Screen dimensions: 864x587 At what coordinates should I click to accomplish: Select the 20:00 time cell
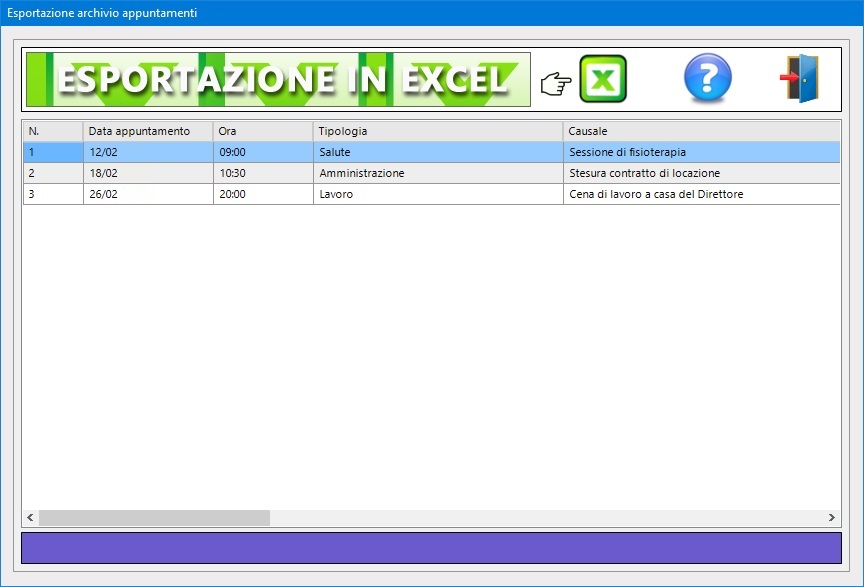click(x=263, y=194)
